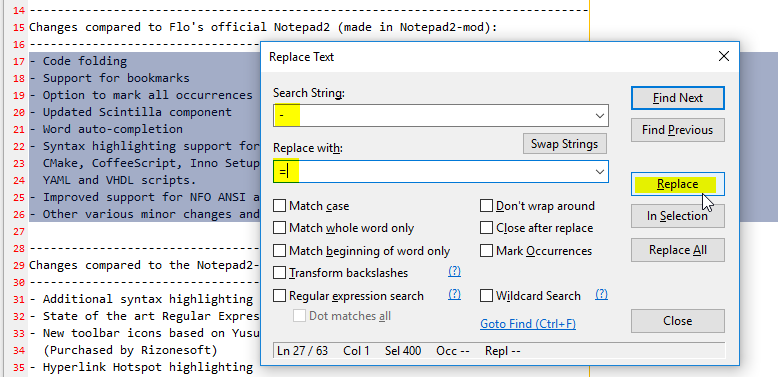Click "- Support for bookmarks" line in editor
Screen dimensions: 778x377
point(109,78)
